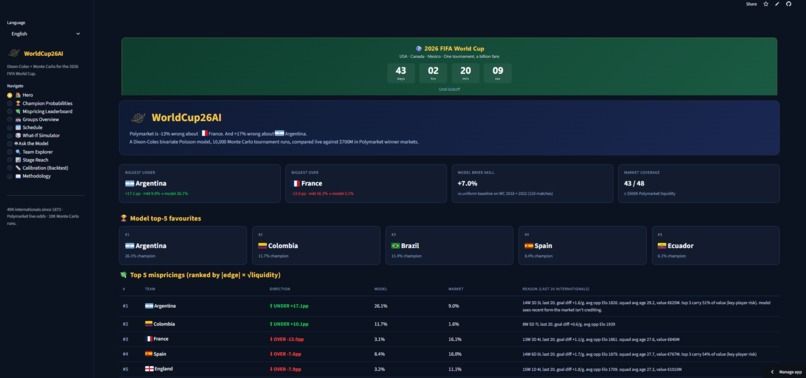
Task: Click the +7.0% Model Brier Skill value
Action: 467,184
